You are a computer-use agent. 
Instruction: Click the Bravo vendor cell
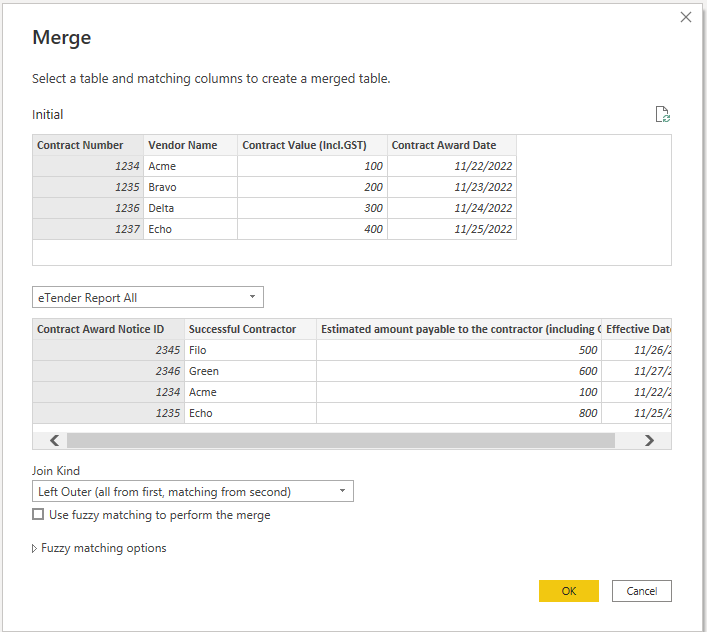coord(190,187)
